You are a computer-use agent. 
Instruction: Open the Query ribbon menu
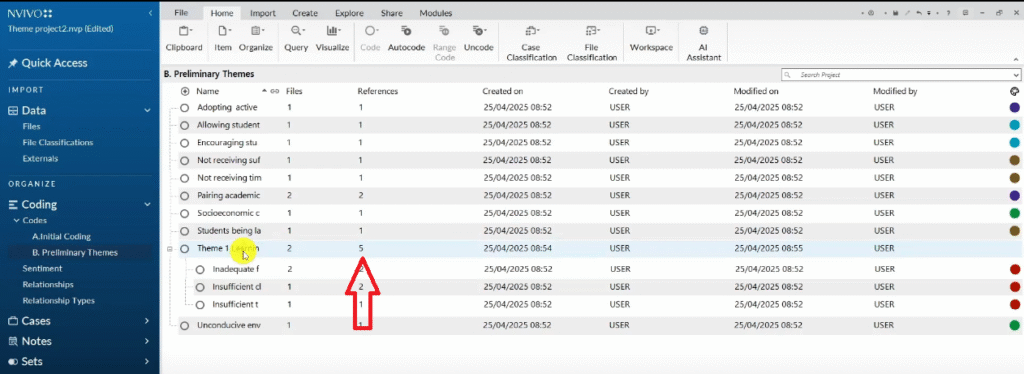tap(296, 39)
